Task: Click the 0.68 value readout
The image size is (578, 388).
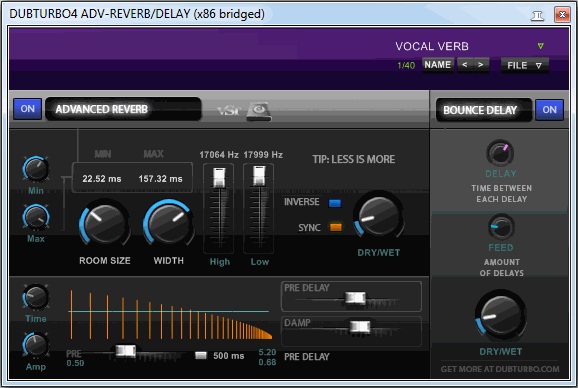Action: (x=267, y=362)
